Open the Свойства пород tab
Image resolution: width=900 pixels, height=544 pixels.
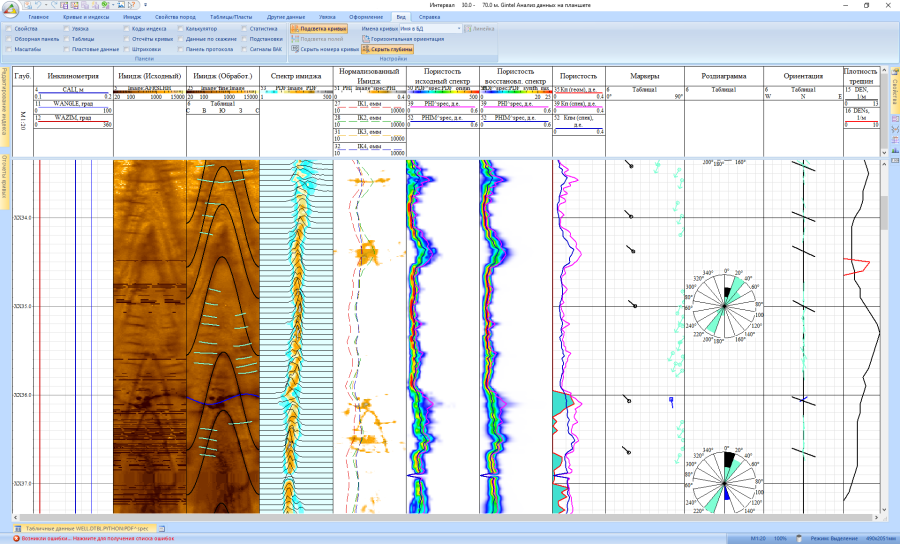pyautogui.click(x=175, y=17)
